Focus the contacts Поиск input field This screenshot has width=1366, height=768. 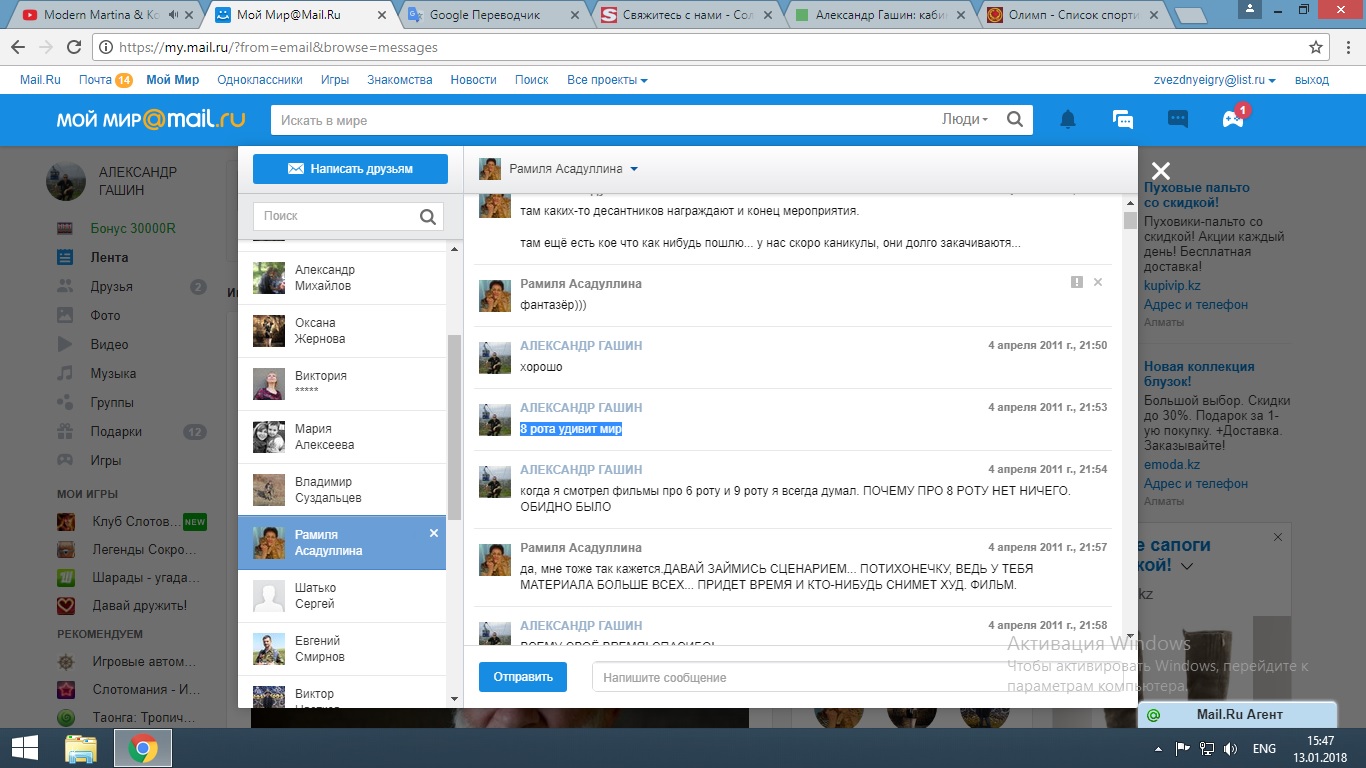click(x=335, y=216)
